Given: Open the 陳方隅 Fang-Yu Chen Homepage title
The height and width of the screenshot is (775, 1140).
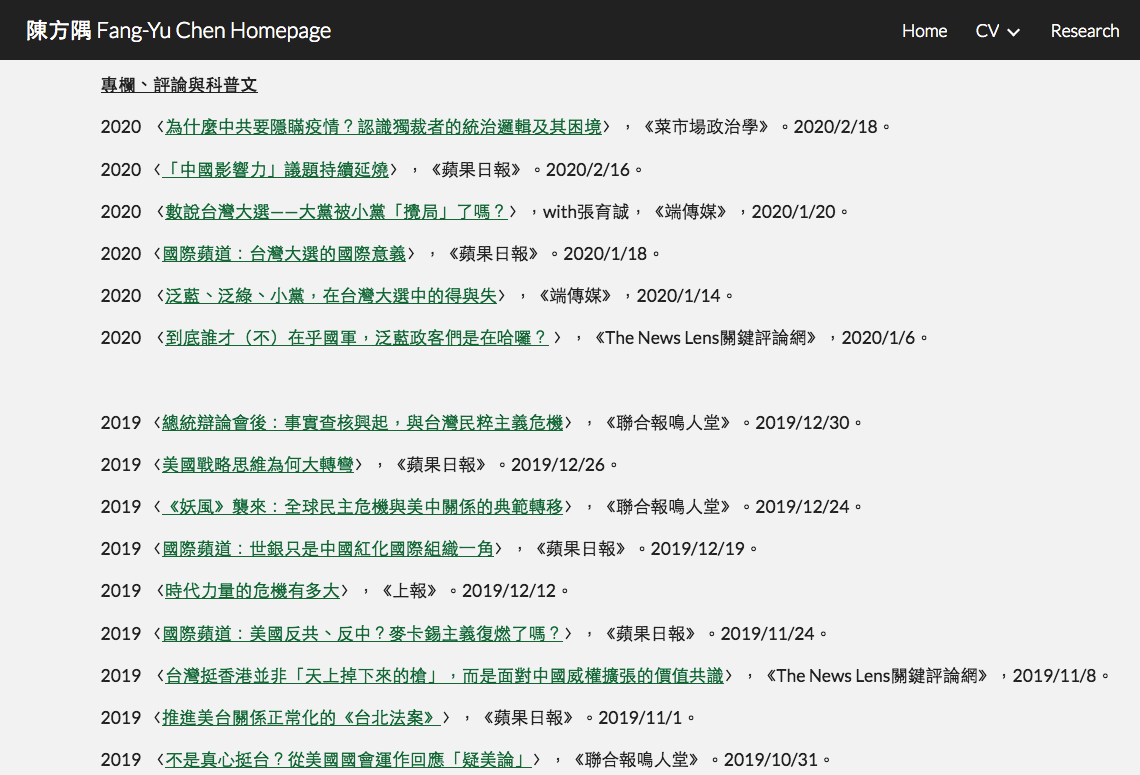Looking at the screenshot, I should tap(178, 31).
